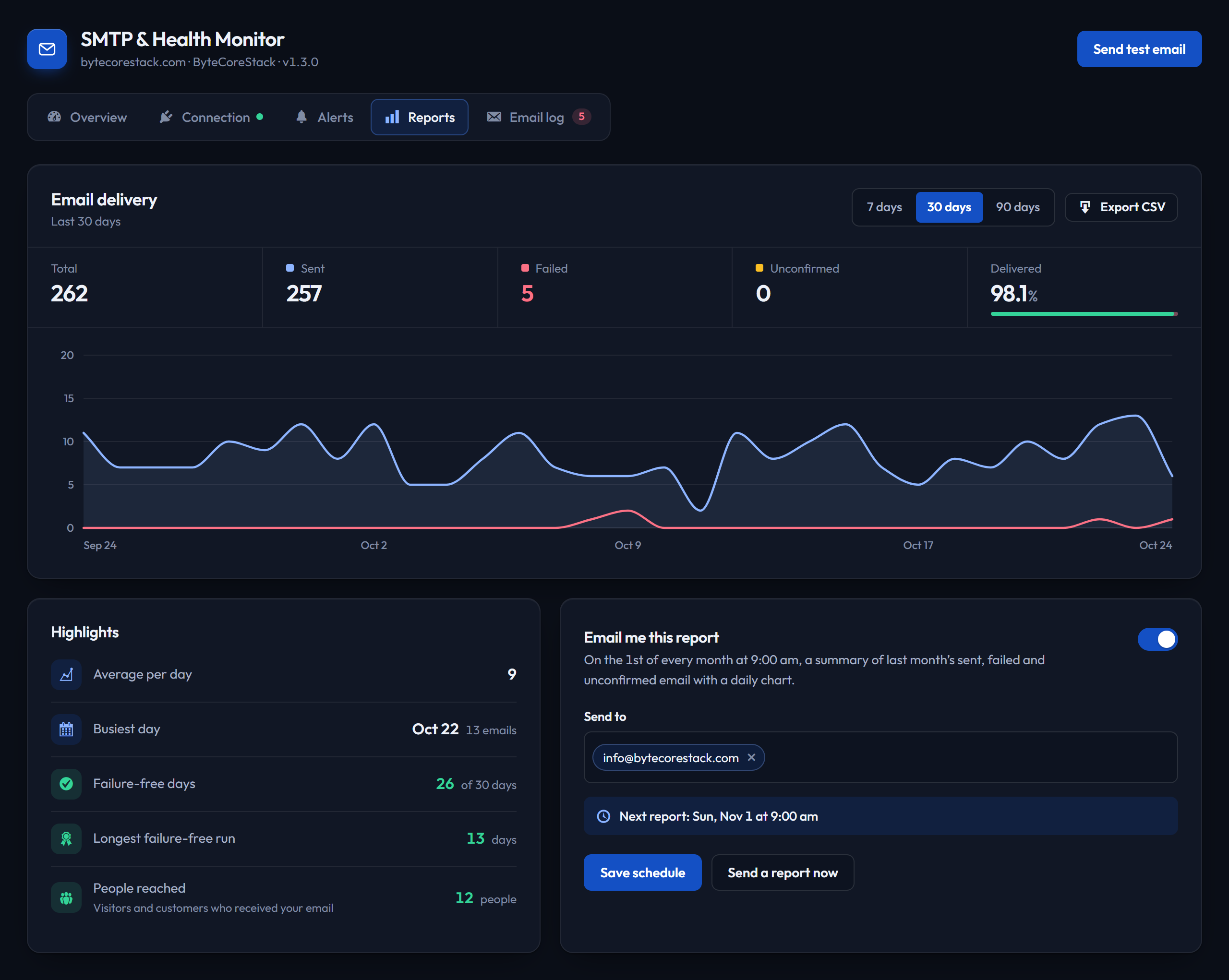Click the Highlights heading
Viewport: 1229px width, 980px height.
click(85, 633)
